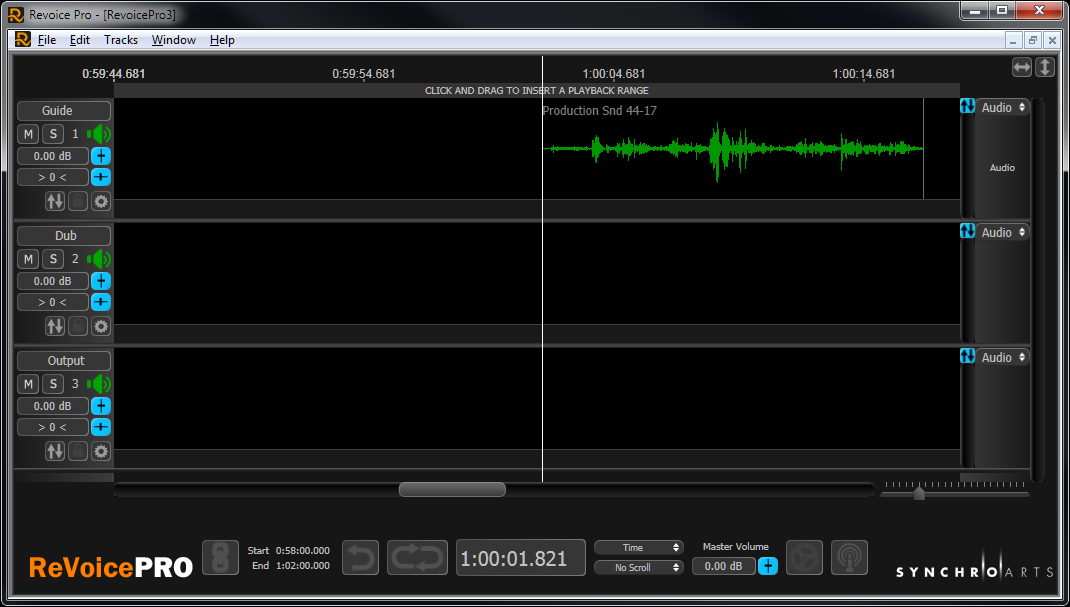Click the Output track name button
This screenshot has height=607, width=1070.
(x=65, y=361)
